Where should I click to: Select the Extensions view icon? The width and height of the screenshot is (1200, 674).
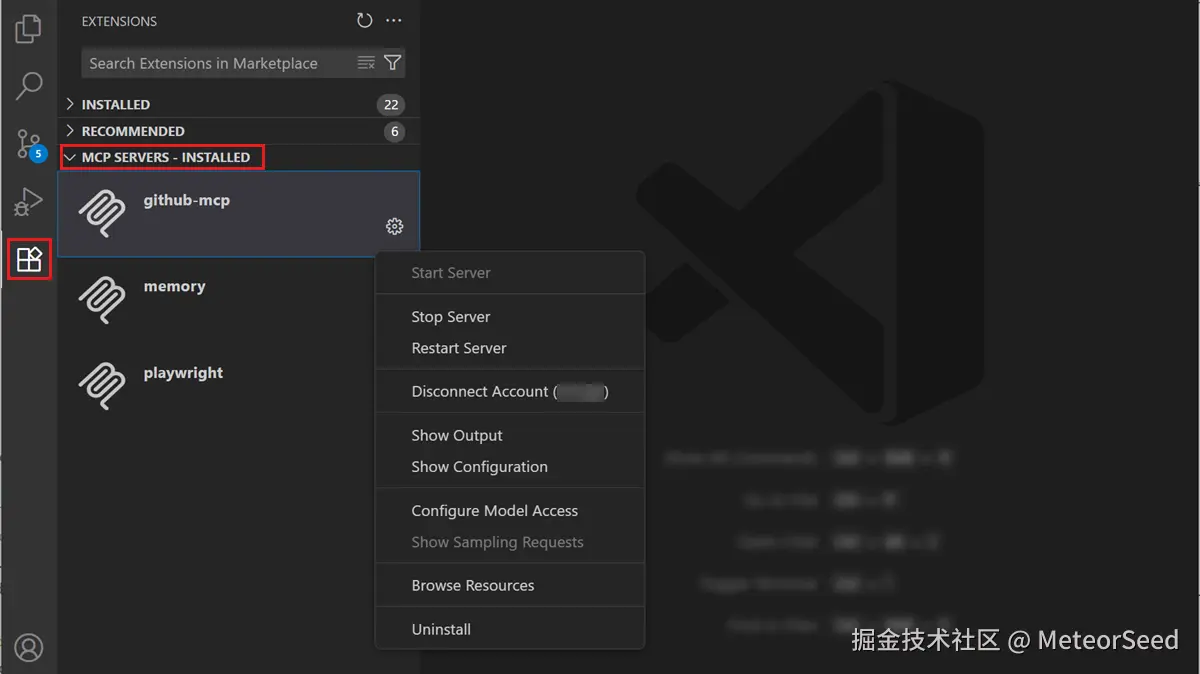tap(29, 260)
